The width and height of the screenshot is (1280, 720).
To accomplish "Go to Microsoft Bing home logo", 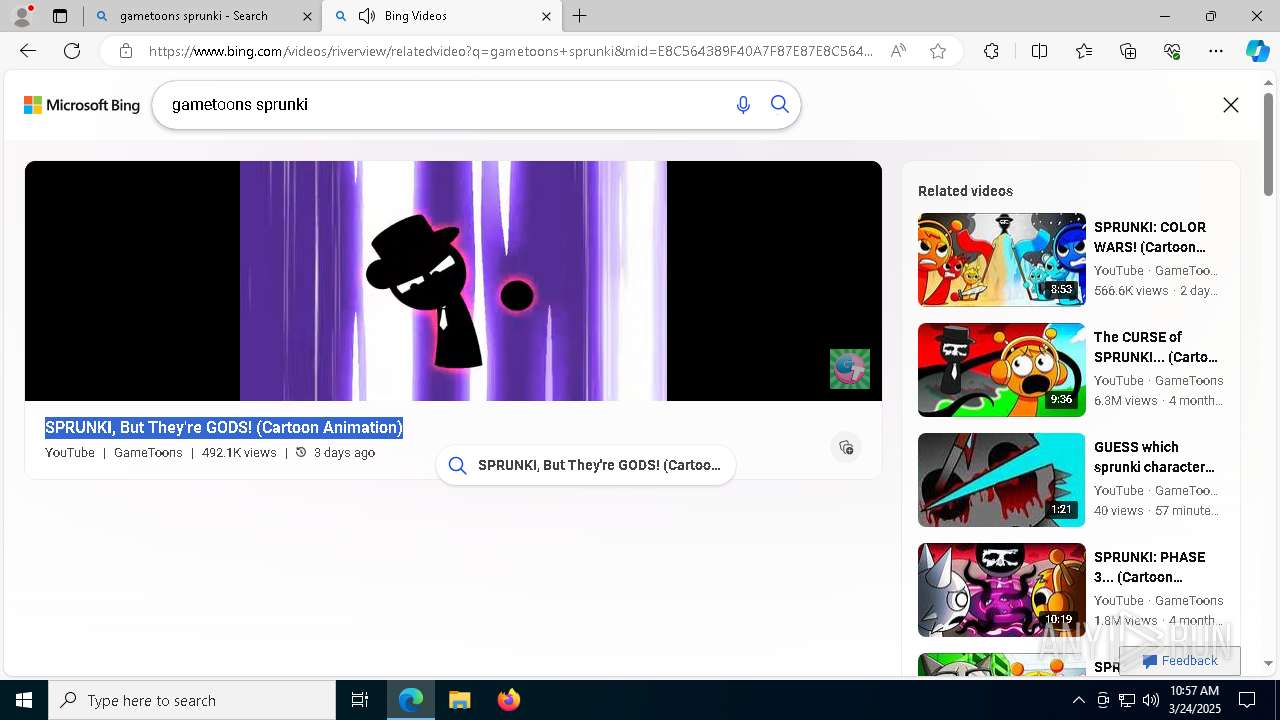I will (x=82, y=105).
